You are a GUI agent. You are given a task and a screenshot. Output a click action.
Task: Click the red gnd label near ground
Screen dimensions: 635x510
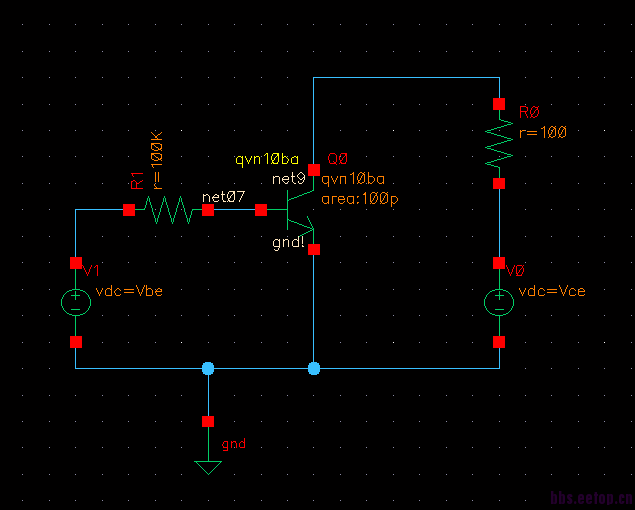234,444
